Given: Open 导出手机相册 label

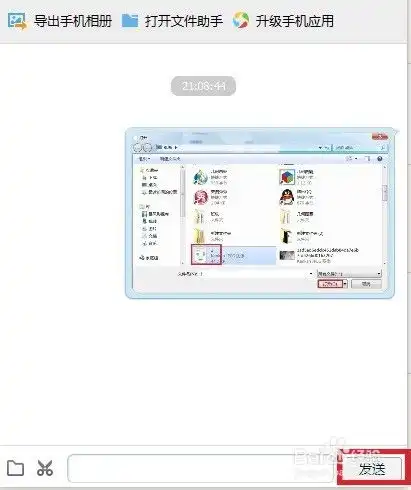Looking at the screenshot, I should (73, 21).
